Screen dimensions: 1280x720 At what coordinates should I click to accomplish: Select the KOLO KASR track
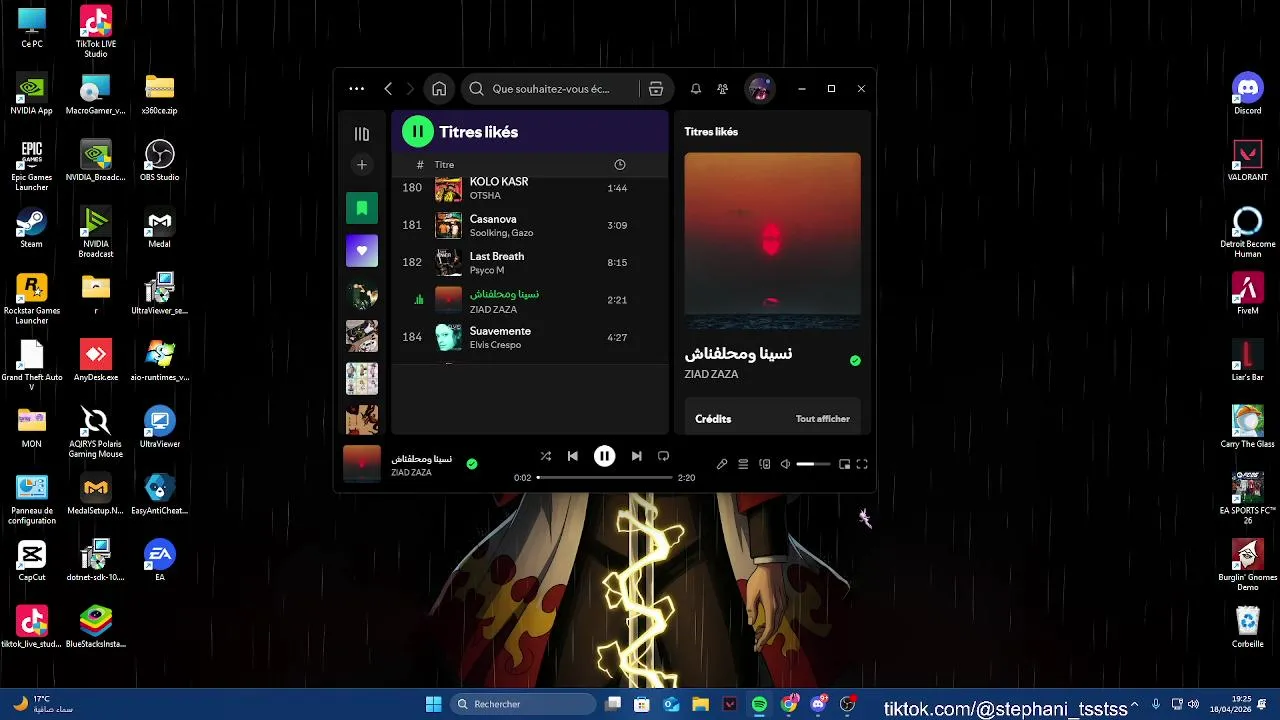coord(530,188)
